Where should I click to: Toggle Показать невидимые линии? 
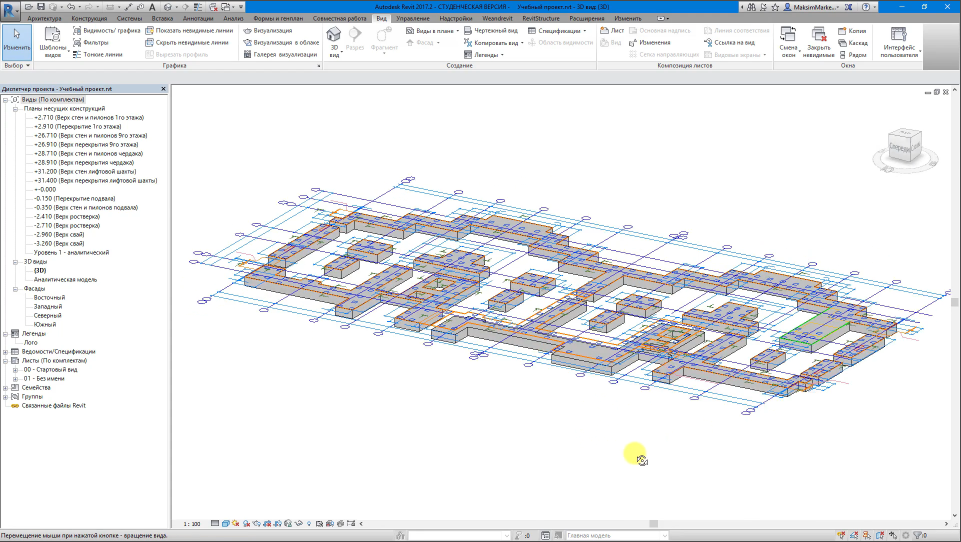click(188, 30)
